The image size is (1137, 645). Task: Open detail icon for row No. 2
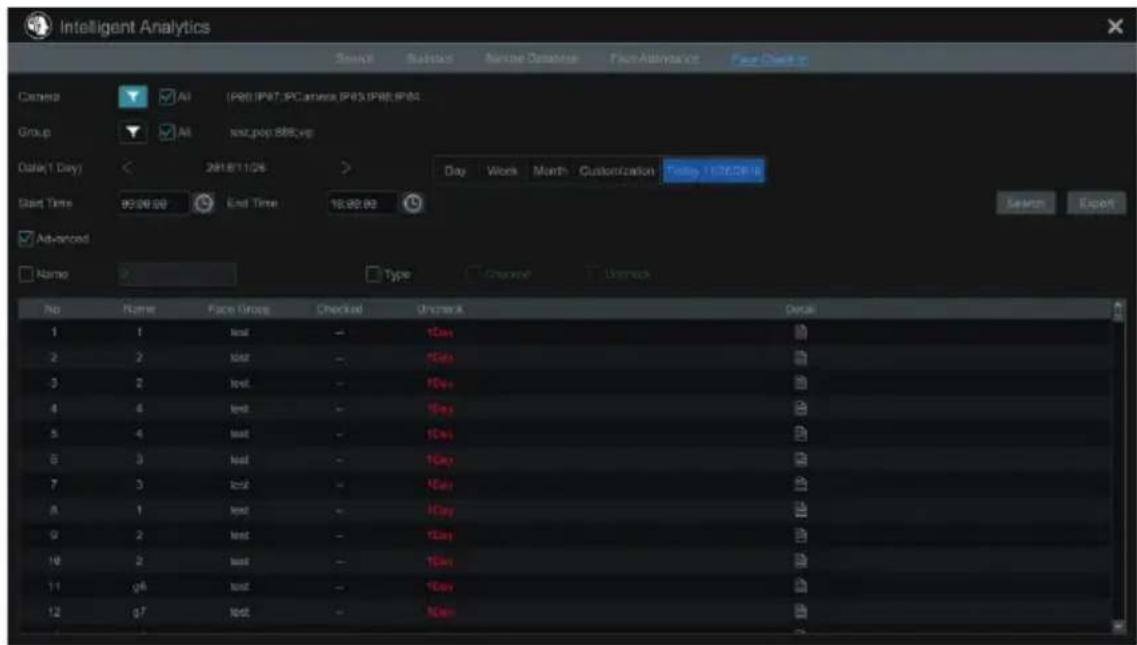tap(800, 358)
